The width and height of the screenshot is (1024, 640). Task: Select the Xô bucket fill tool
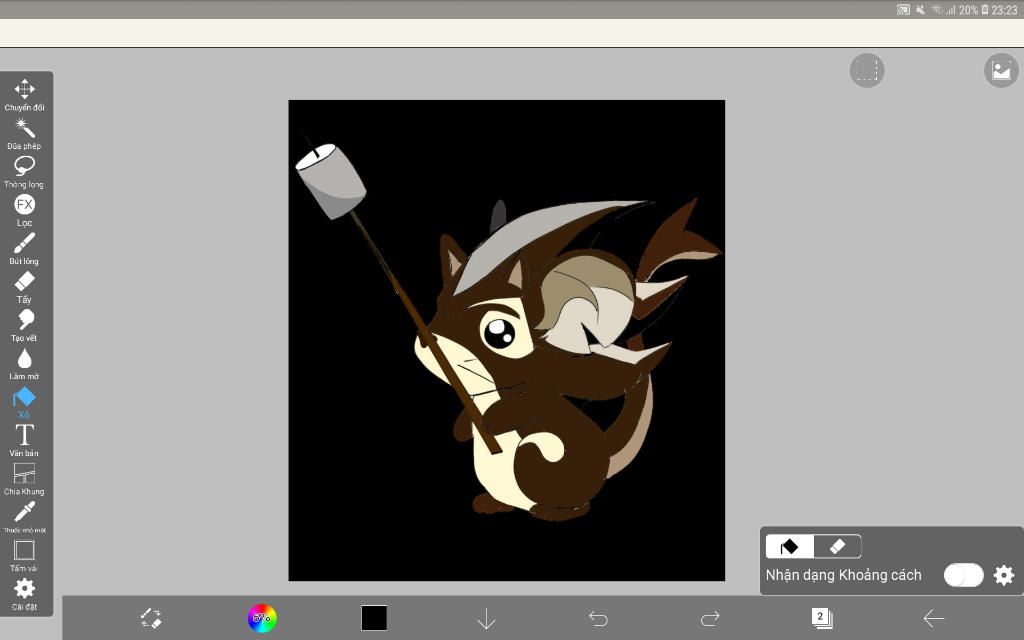pyautogui.click(x=24, y=402)
